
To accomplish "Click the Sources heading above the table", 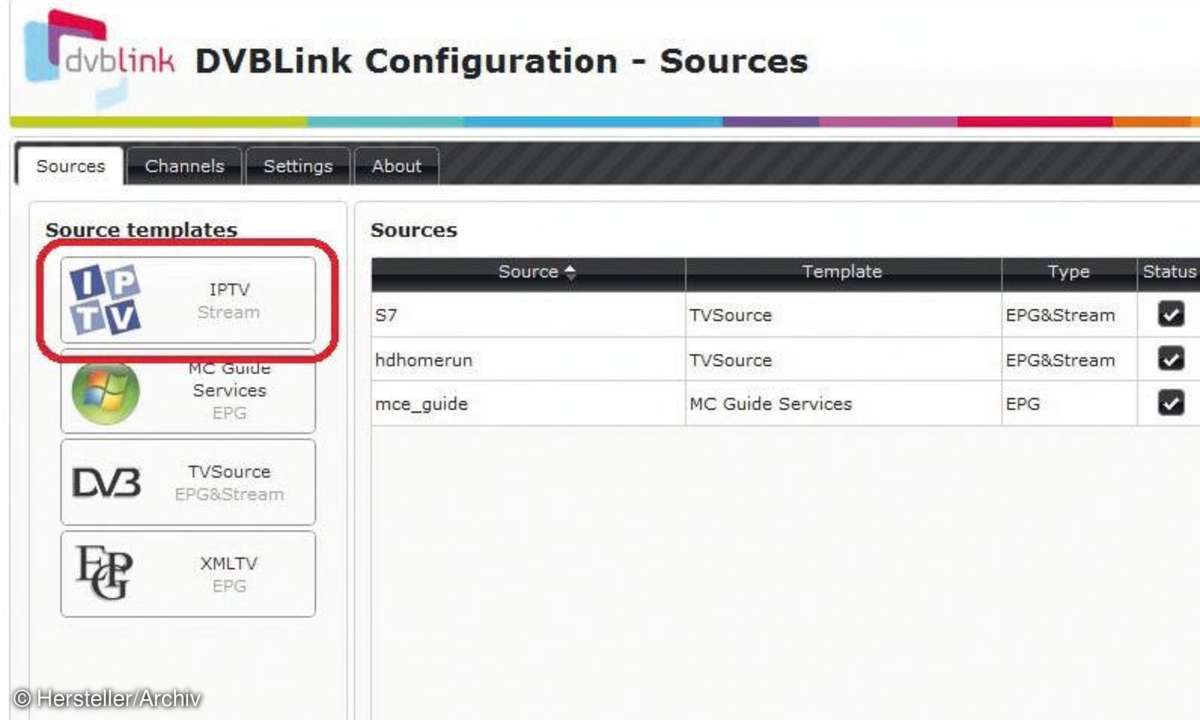I will click(414, 230).
